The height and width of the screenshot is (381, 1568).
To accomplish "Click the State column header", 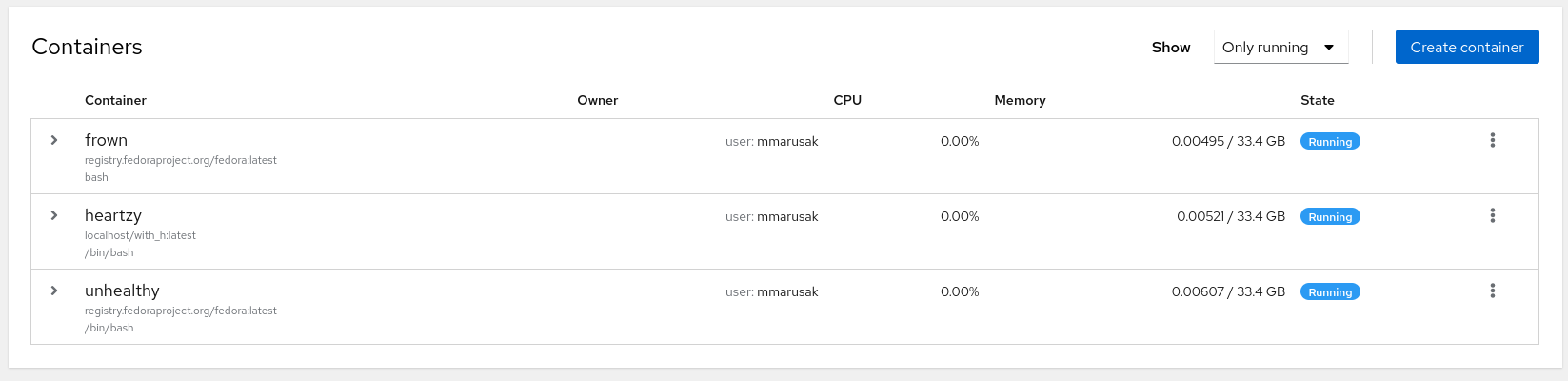I will click(x=1317, y=100).
